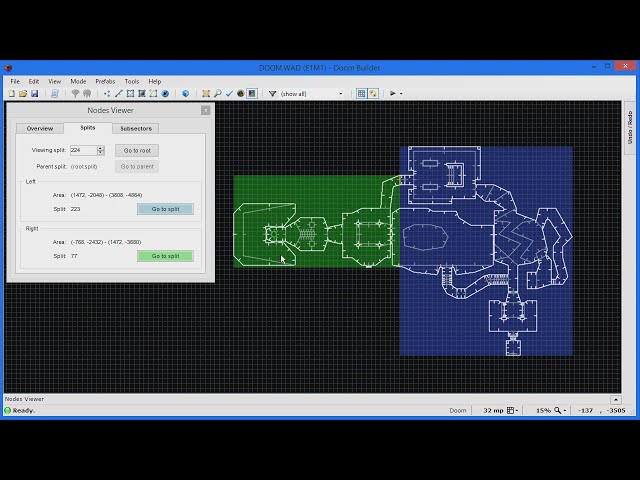
Task: Enter Visual mode with the blue cube icon
Action: (185, 94)
